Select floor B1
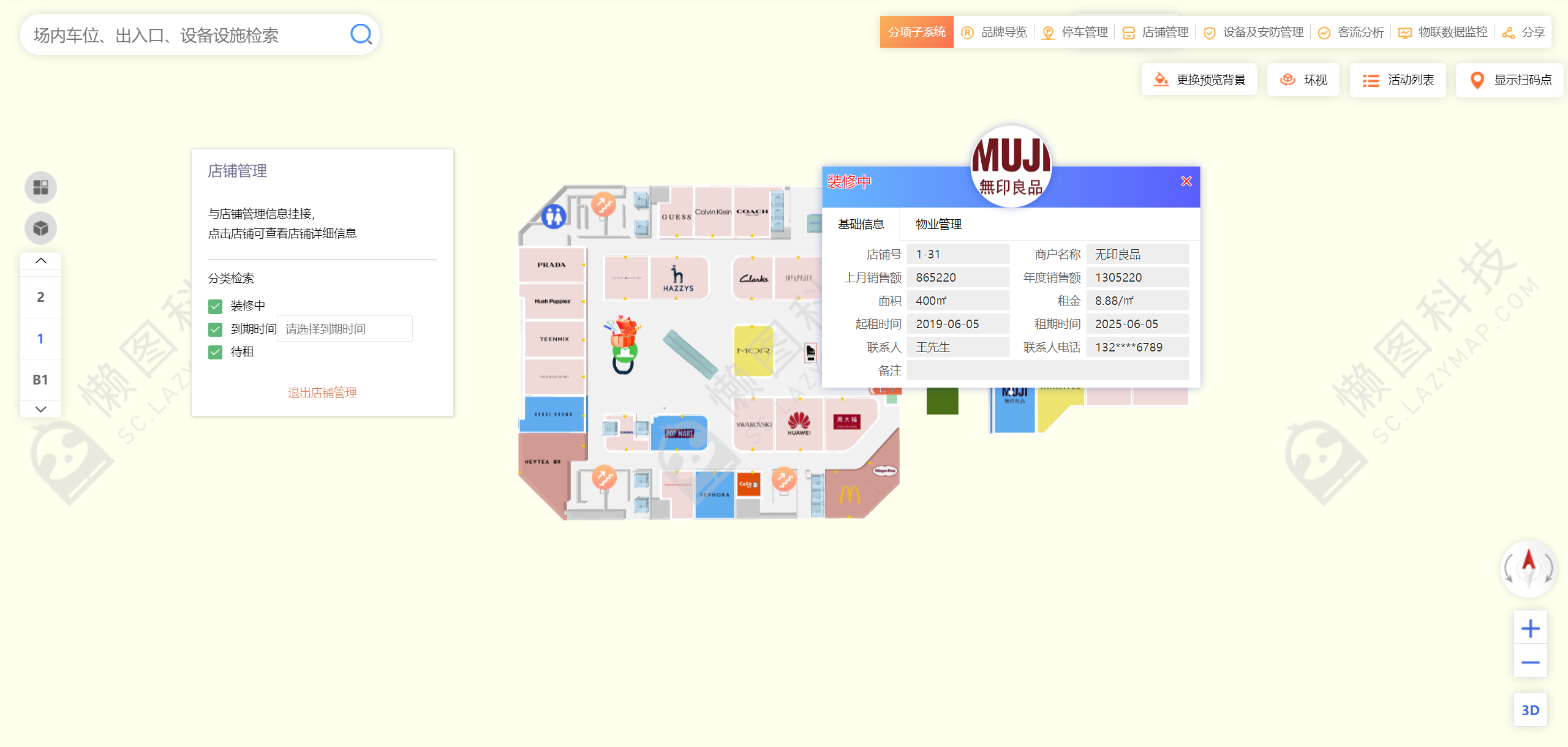 tap(40, 380)
